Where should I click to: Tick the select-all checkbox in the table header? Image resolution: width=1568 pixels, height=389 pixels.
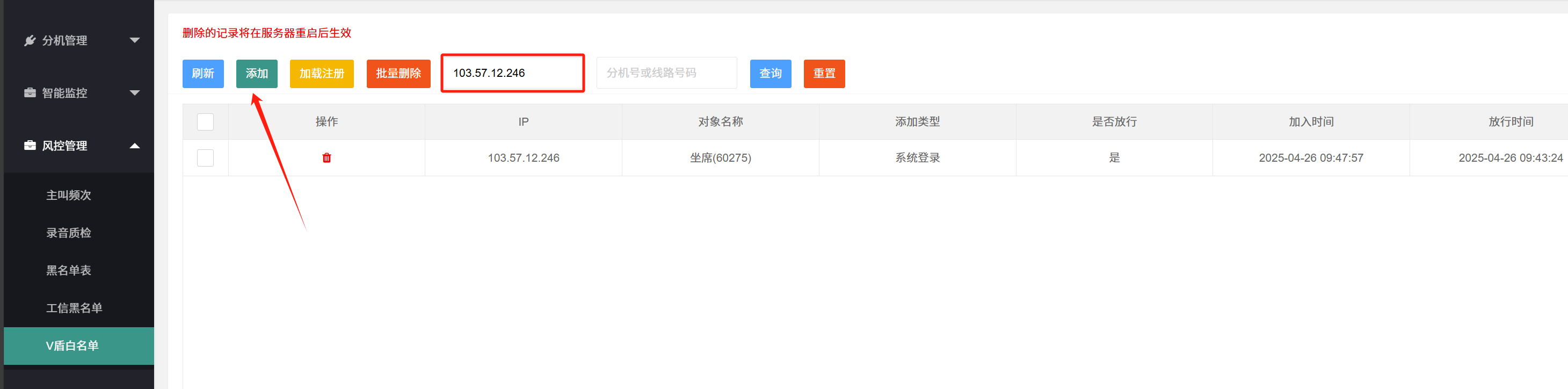205,122
